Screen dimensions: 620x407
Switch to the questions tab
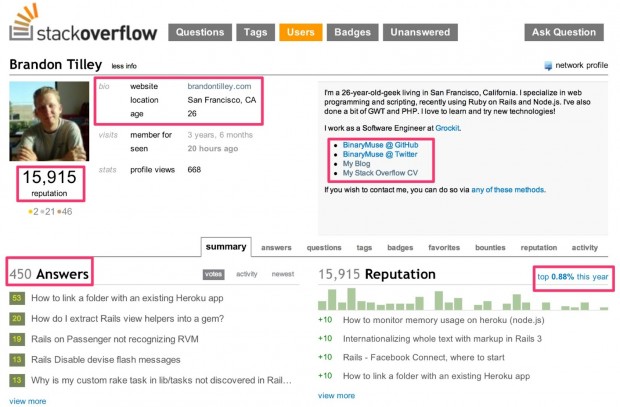324,248
